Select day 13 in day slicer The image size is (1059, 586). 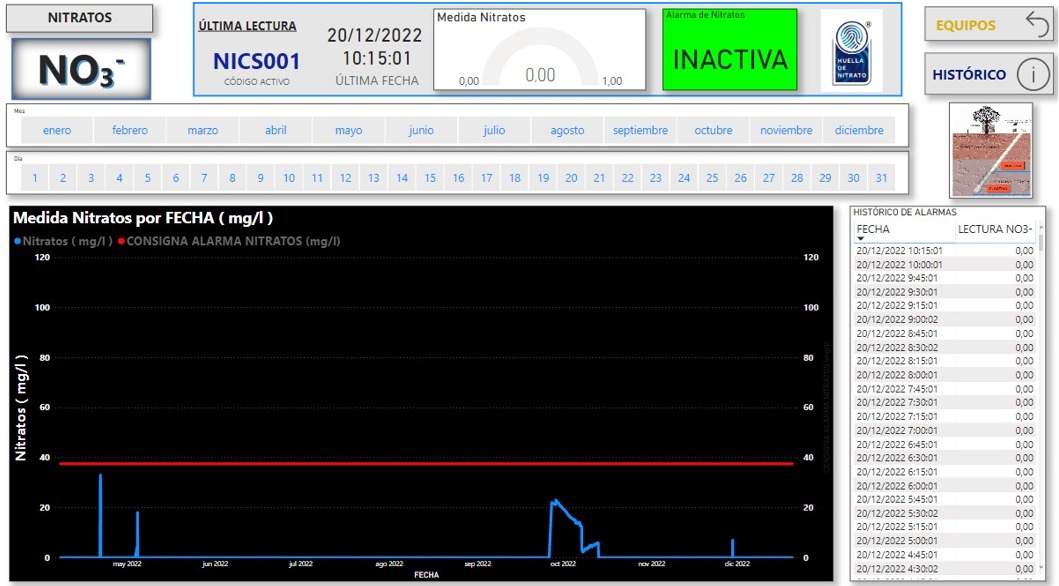[x=373, y=178]
